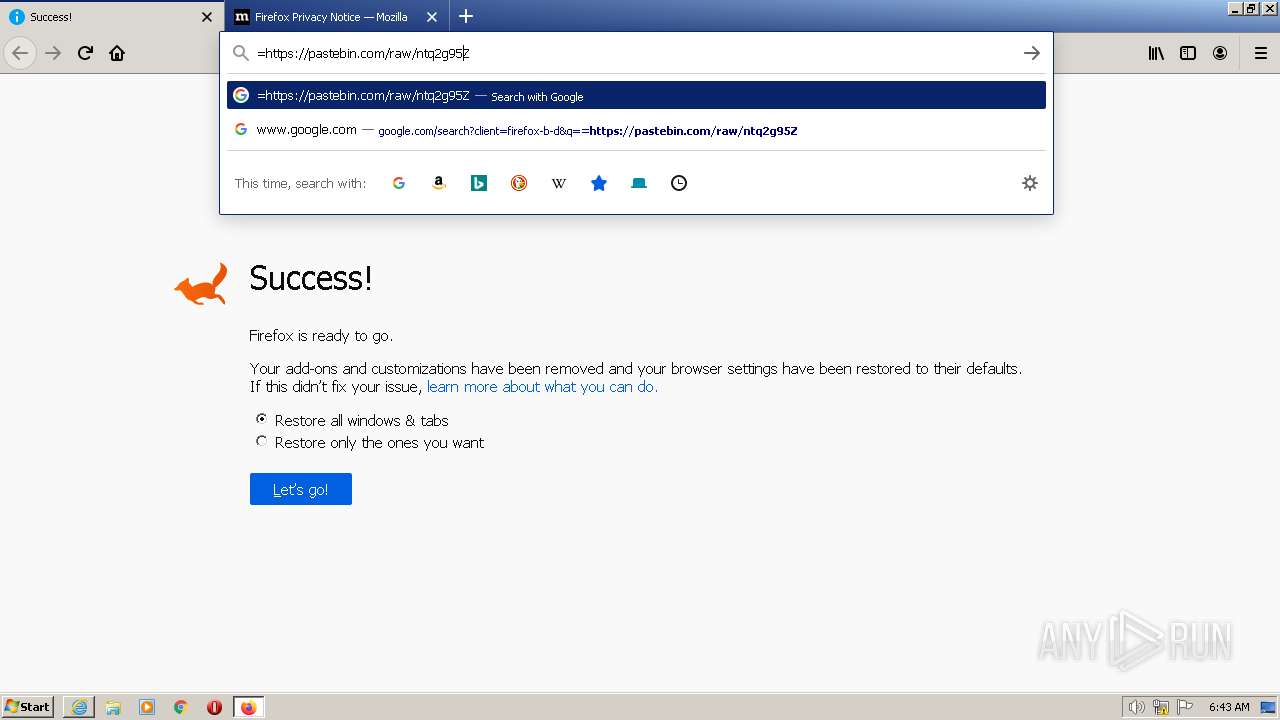Open a new tab with plus button
This screenshot has width=1280, height=720.
(466, 16)
